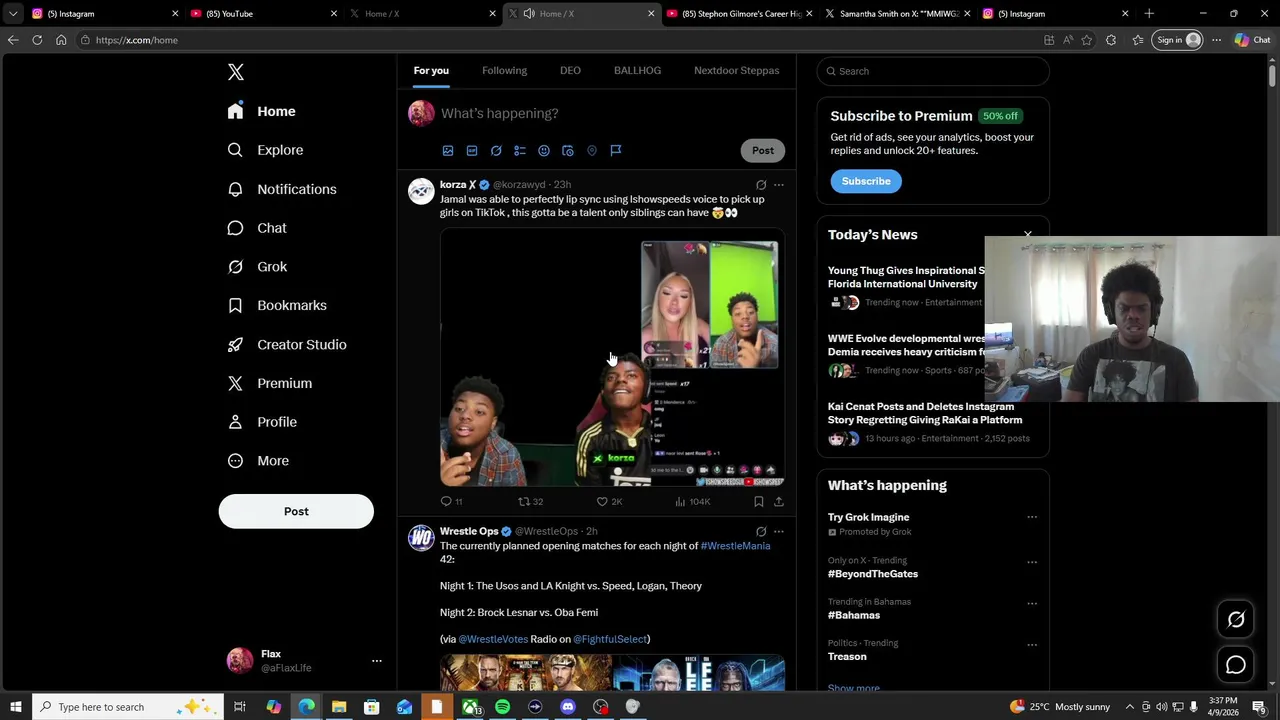Image resolution: width=1280 pixels, height=720 pixels.
Task: Add a poll to the composer
Action: [520, 150]
